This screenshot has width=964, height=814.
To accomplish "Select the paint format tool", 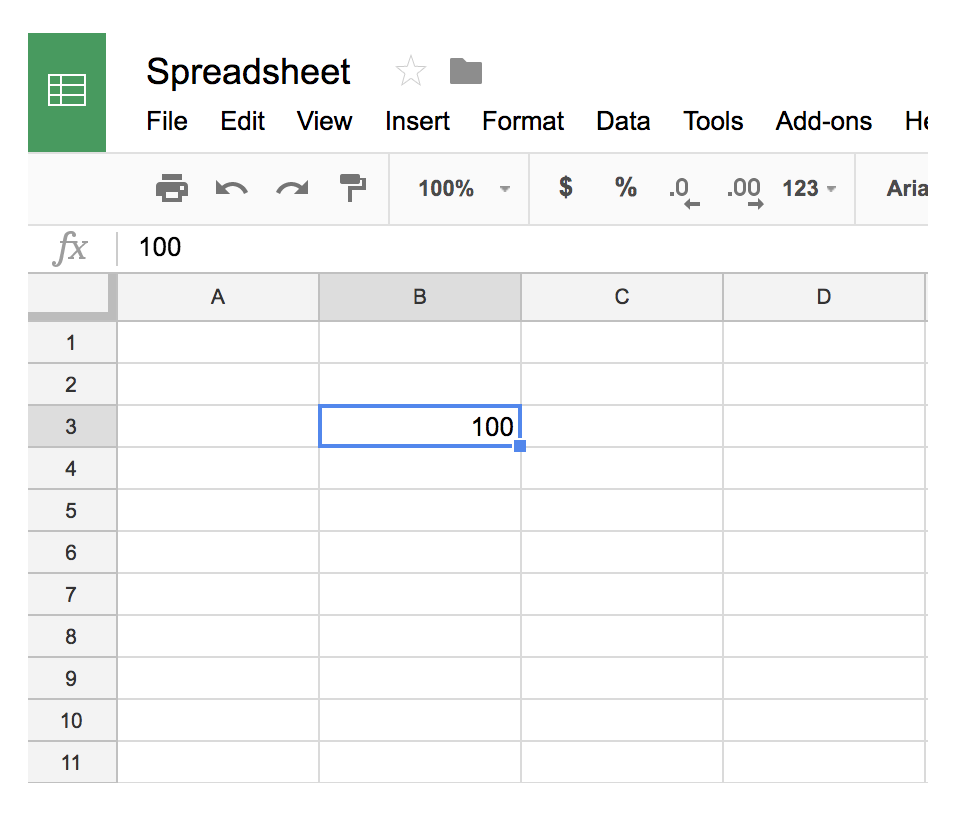I will tap(352, 188).
